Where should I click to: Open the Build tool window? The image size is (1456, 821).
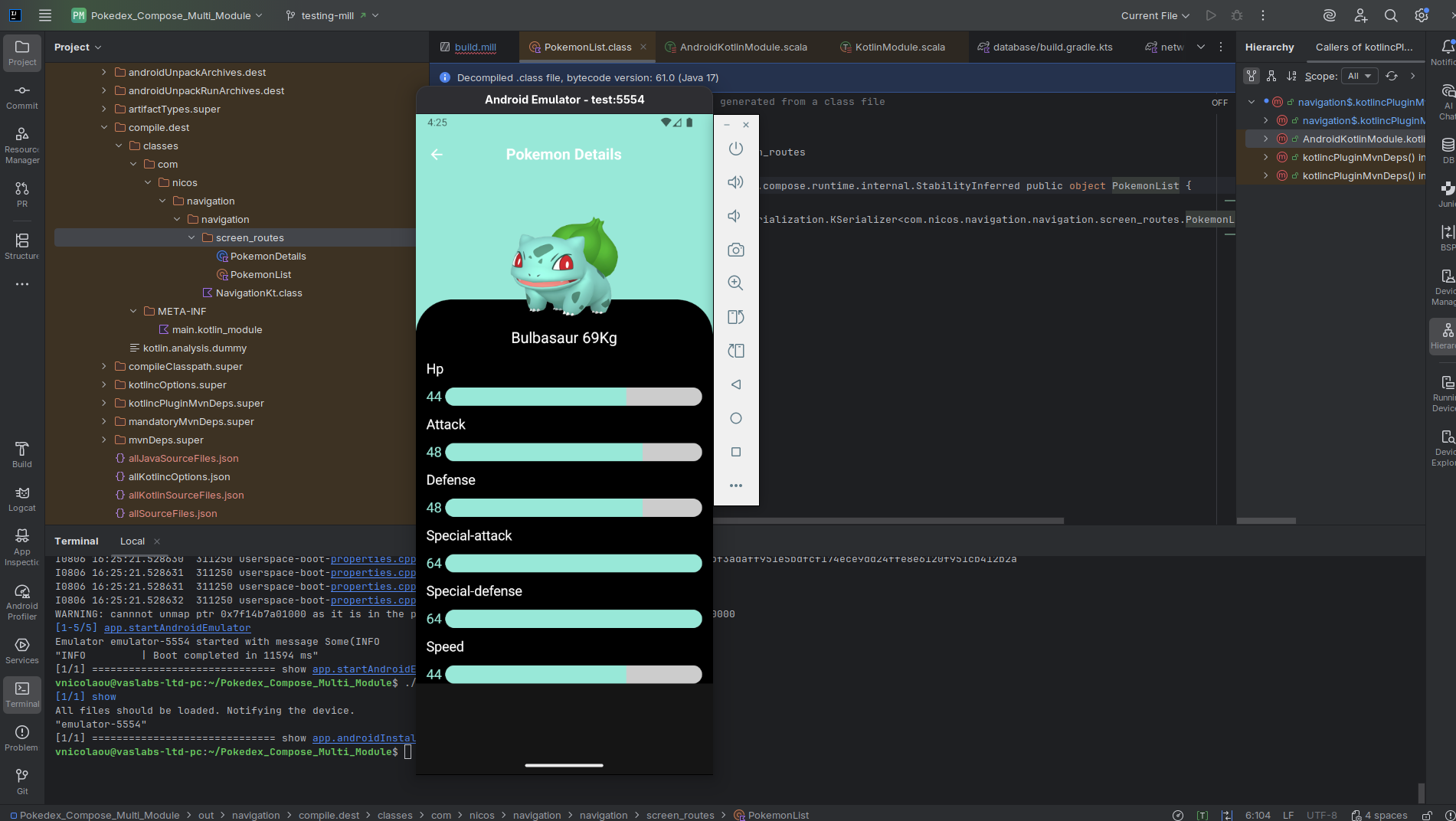(22, 455)
